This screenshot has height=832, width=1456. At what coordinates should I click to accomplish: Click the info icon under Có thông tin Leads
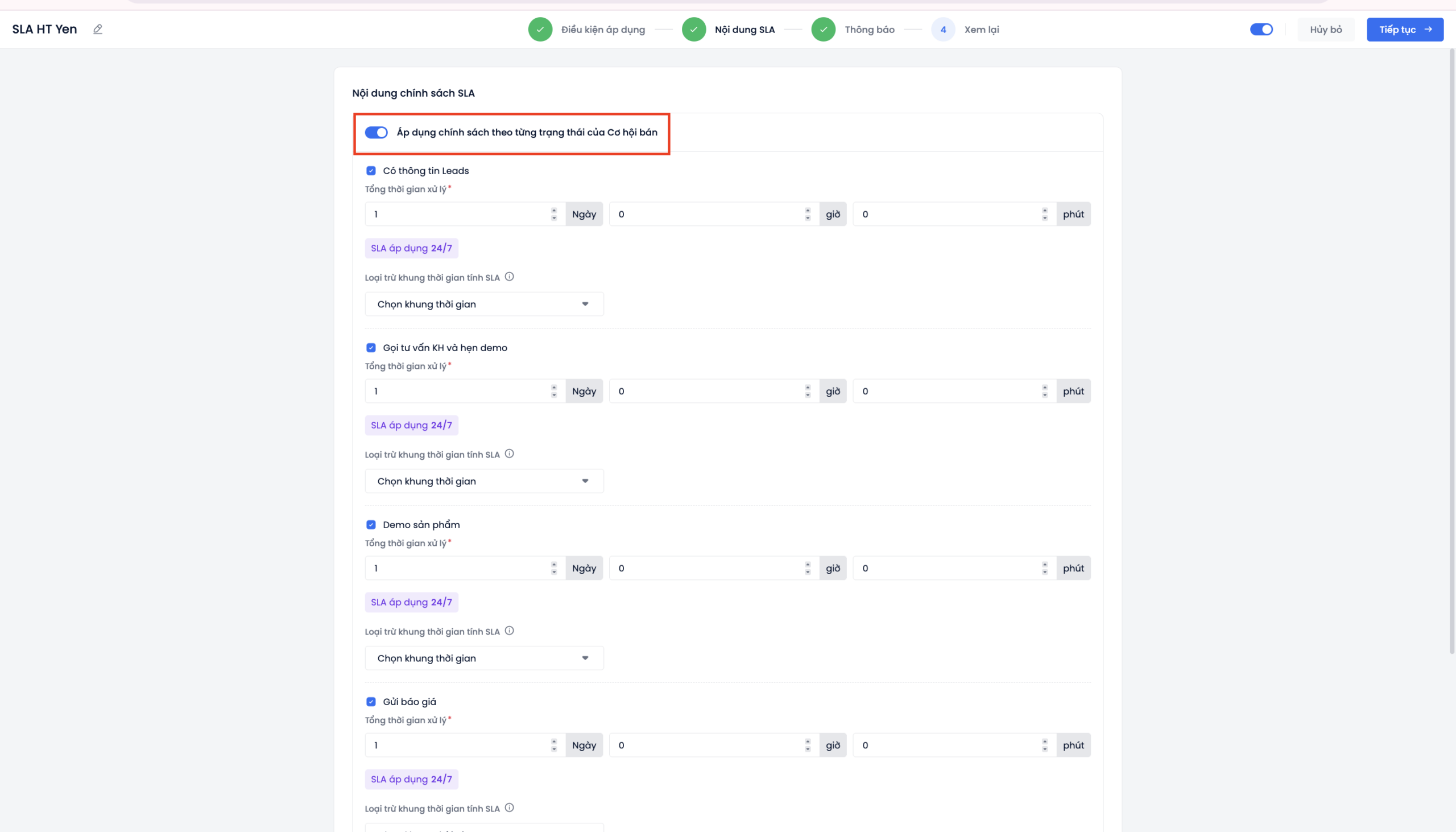click(509, 277)
